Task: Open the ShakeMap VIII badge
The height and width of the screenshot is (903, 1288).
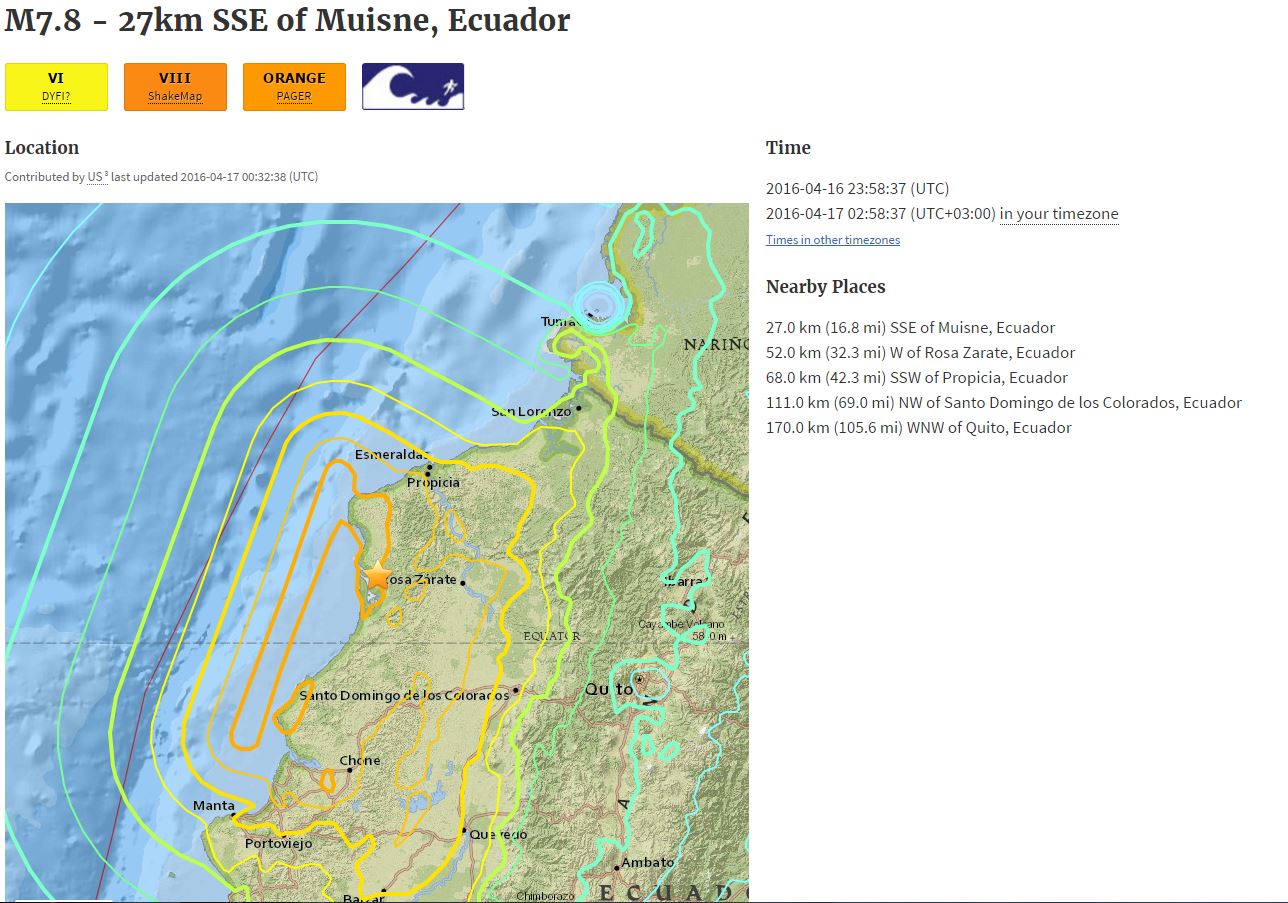Action: 175,87
